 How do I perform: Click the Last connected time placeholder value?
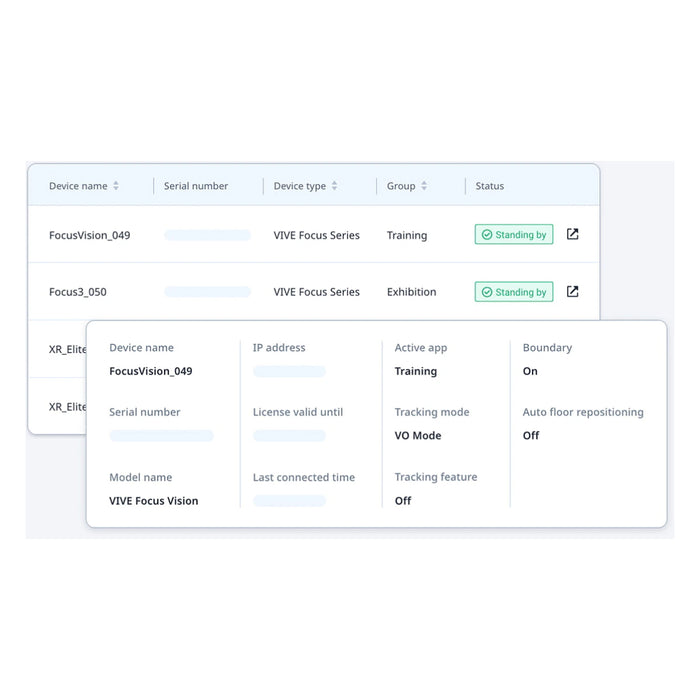coord(289,500)
